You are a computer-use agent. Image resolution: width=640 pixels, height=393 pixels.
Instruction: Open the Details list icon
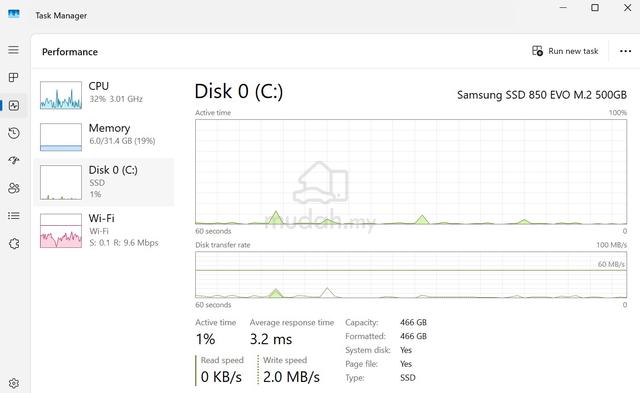[13, 215]
